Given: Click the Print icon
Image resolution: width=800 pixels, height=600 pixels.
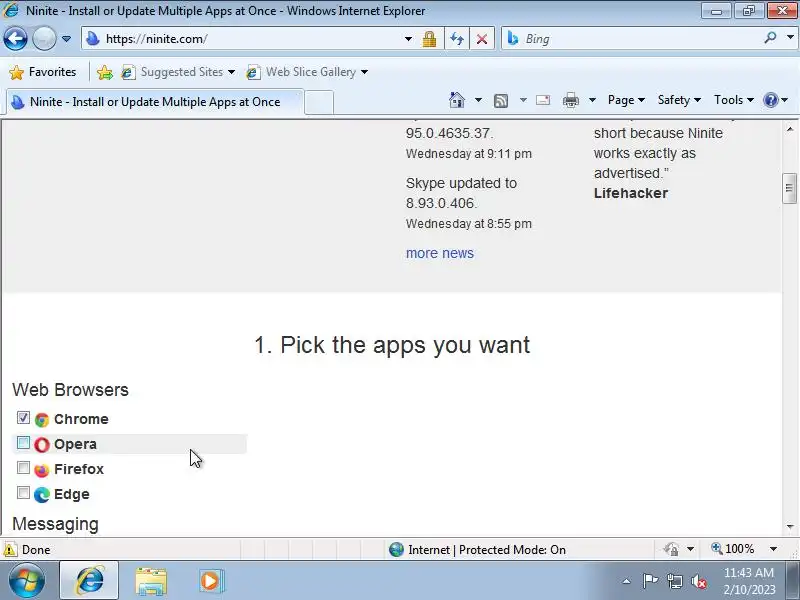Looking at the screenshot, I should tap(570, 100).
